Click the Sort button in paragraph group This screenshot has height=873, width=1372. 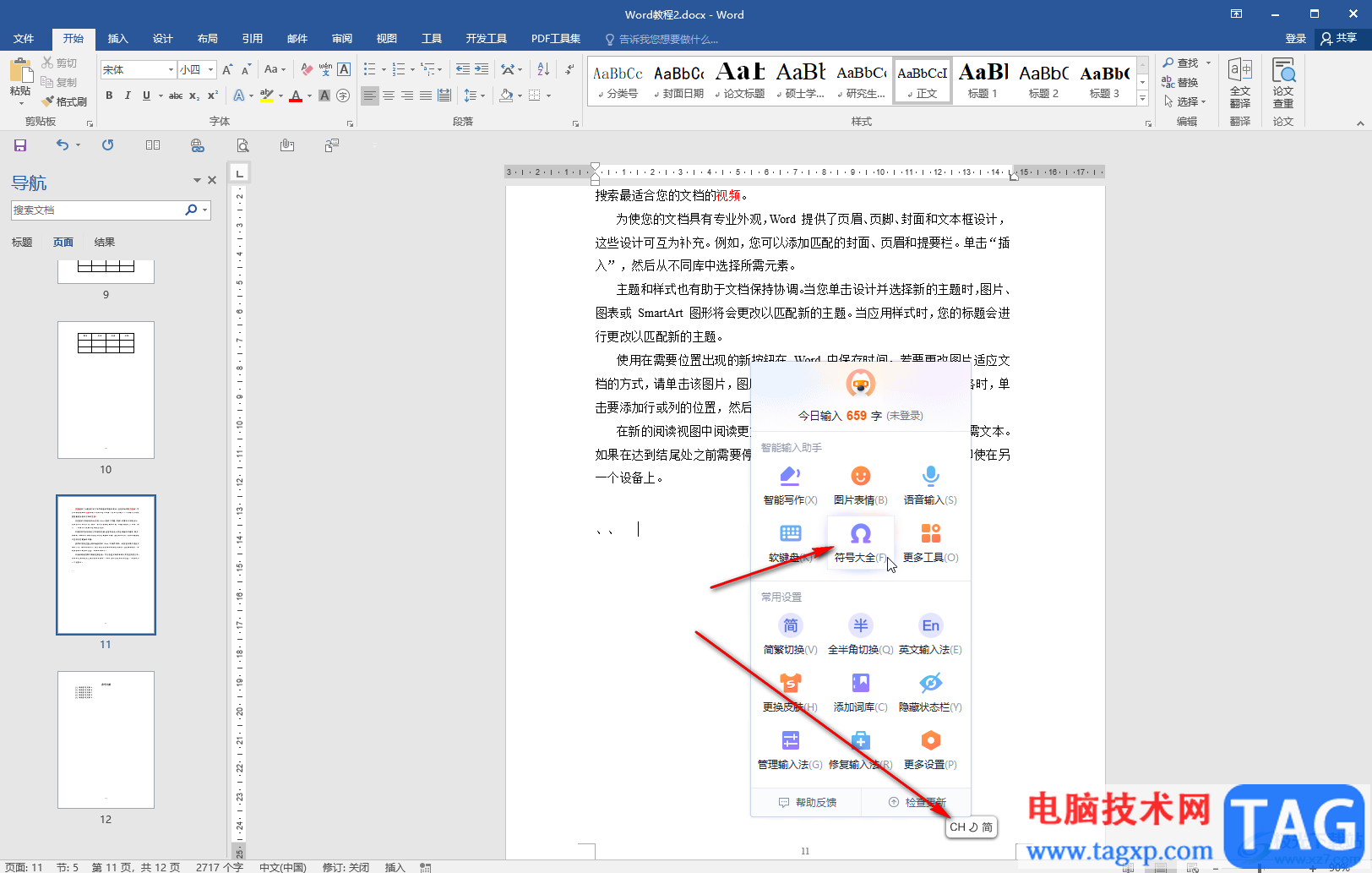coord(543,69)
